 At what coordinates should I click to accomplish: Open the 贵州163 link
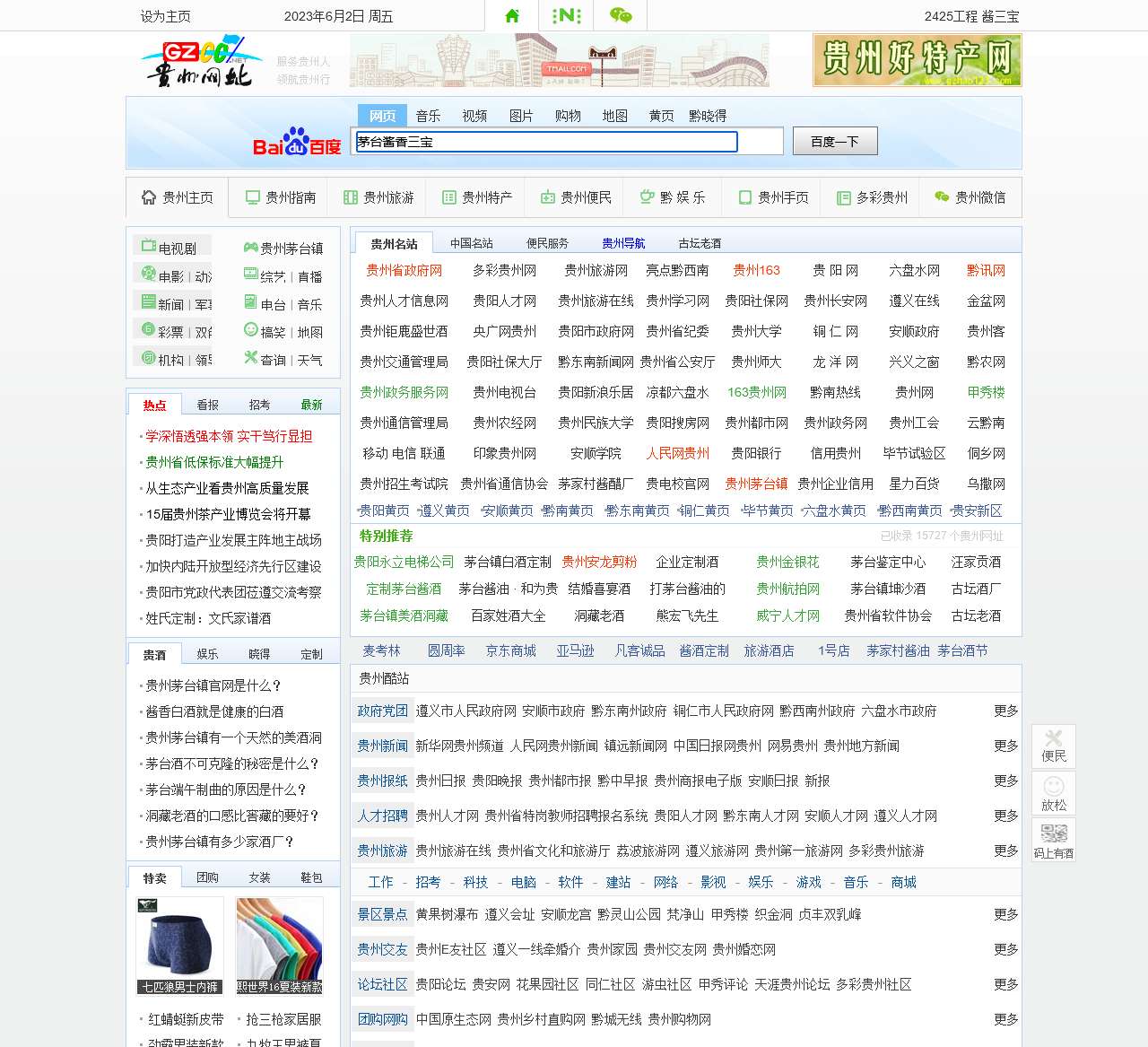(756, 270)
